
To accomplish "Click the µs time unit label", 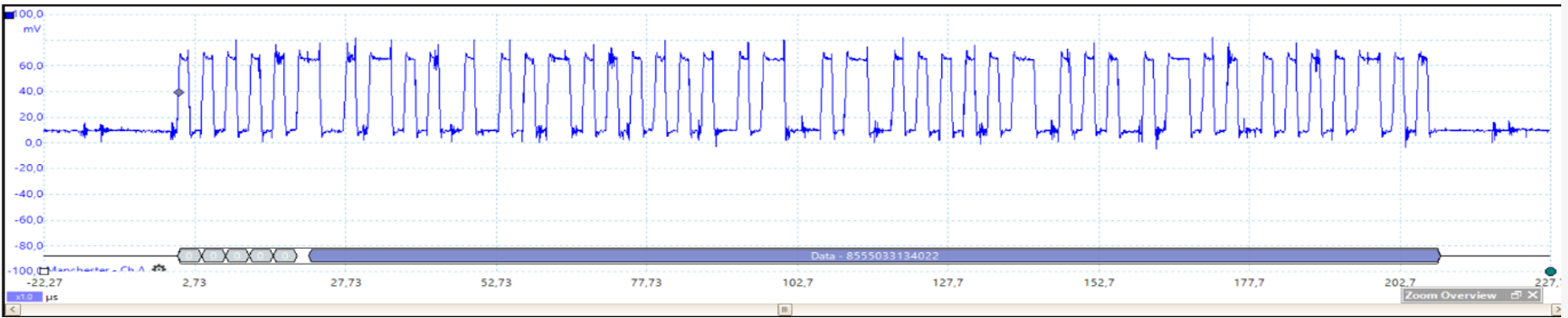I will pos(52,297).
